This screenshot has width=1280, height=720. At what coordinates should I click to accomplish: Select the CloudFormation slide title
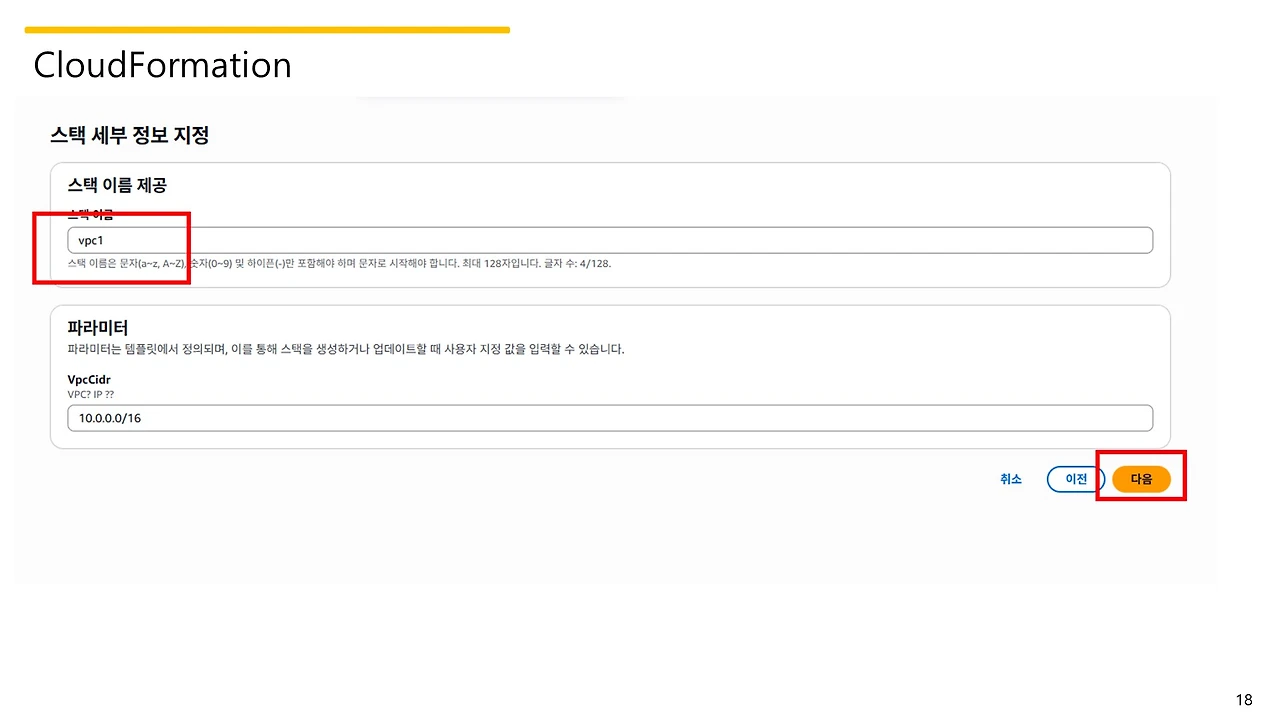tap(163, 65)
